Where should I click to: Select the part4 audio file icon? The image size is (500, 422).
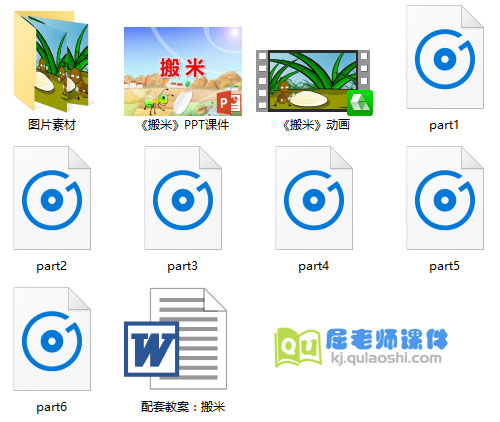coord(314,198)
